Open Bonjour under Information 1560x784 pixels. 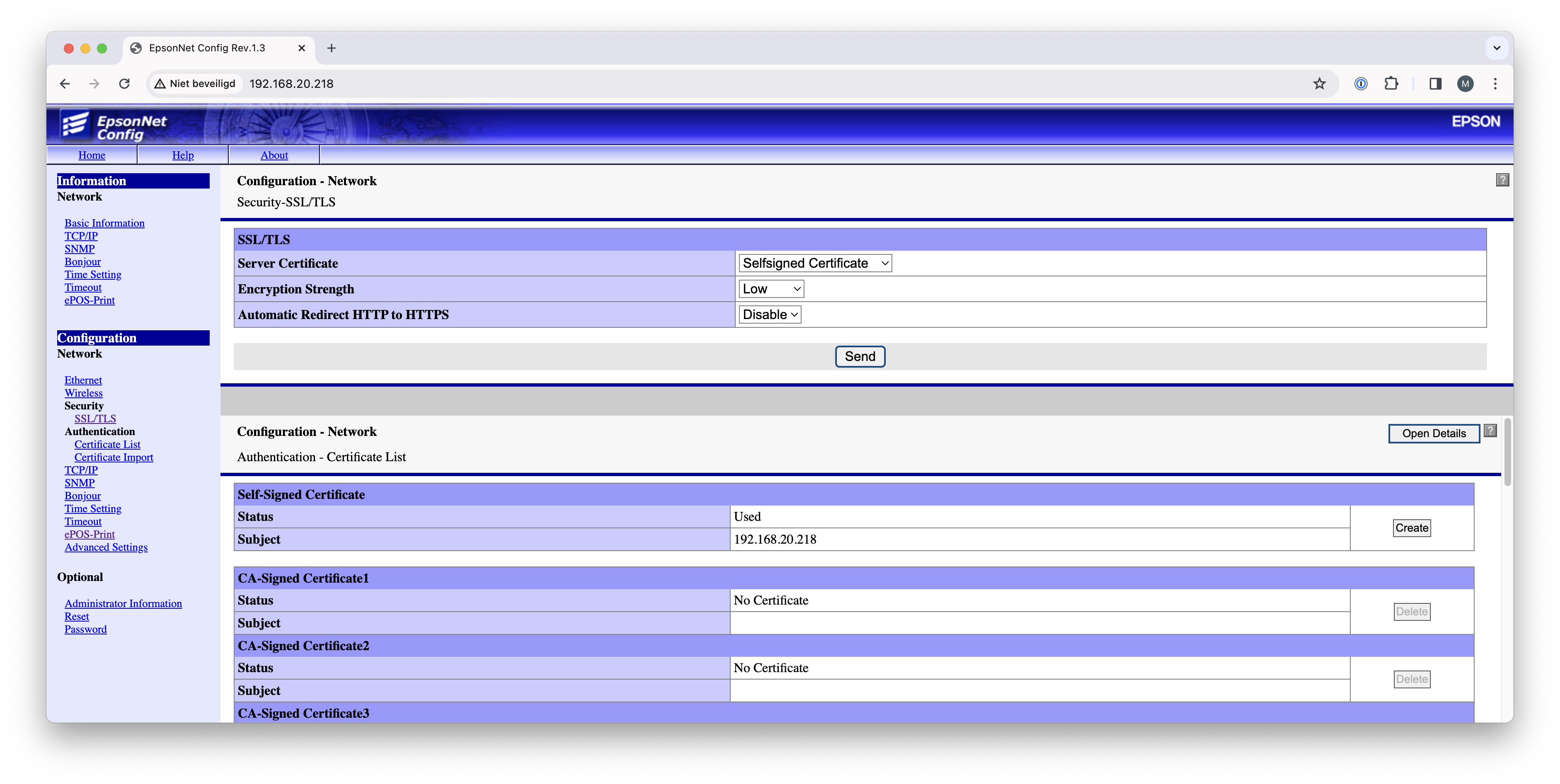point(82,261)
